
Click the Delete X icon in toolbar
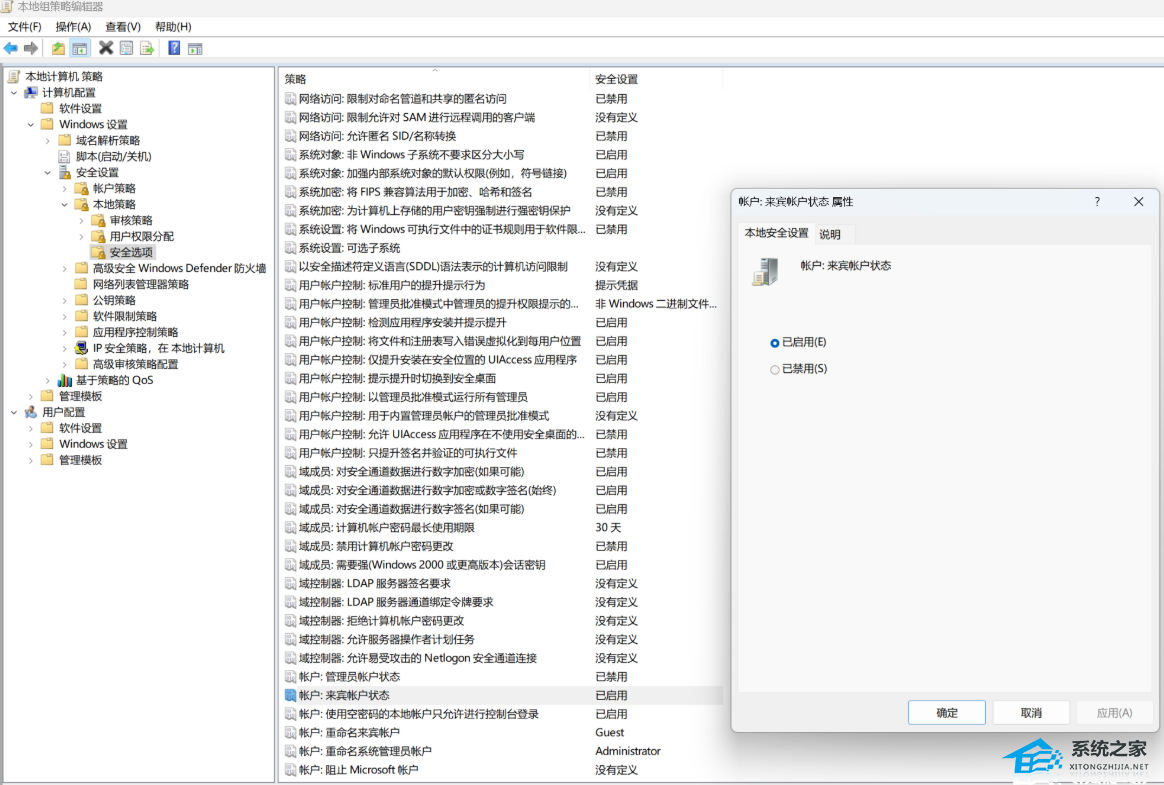[105, 48]
